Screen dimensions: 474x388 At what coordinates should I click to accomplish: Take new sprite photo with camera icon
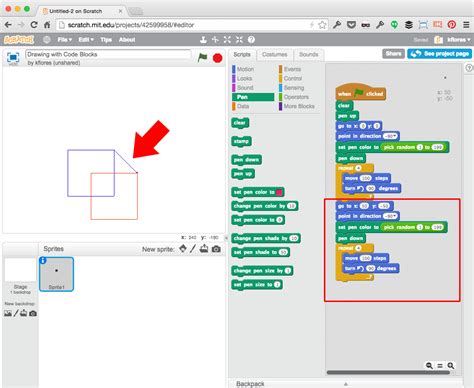click(216, 249)
